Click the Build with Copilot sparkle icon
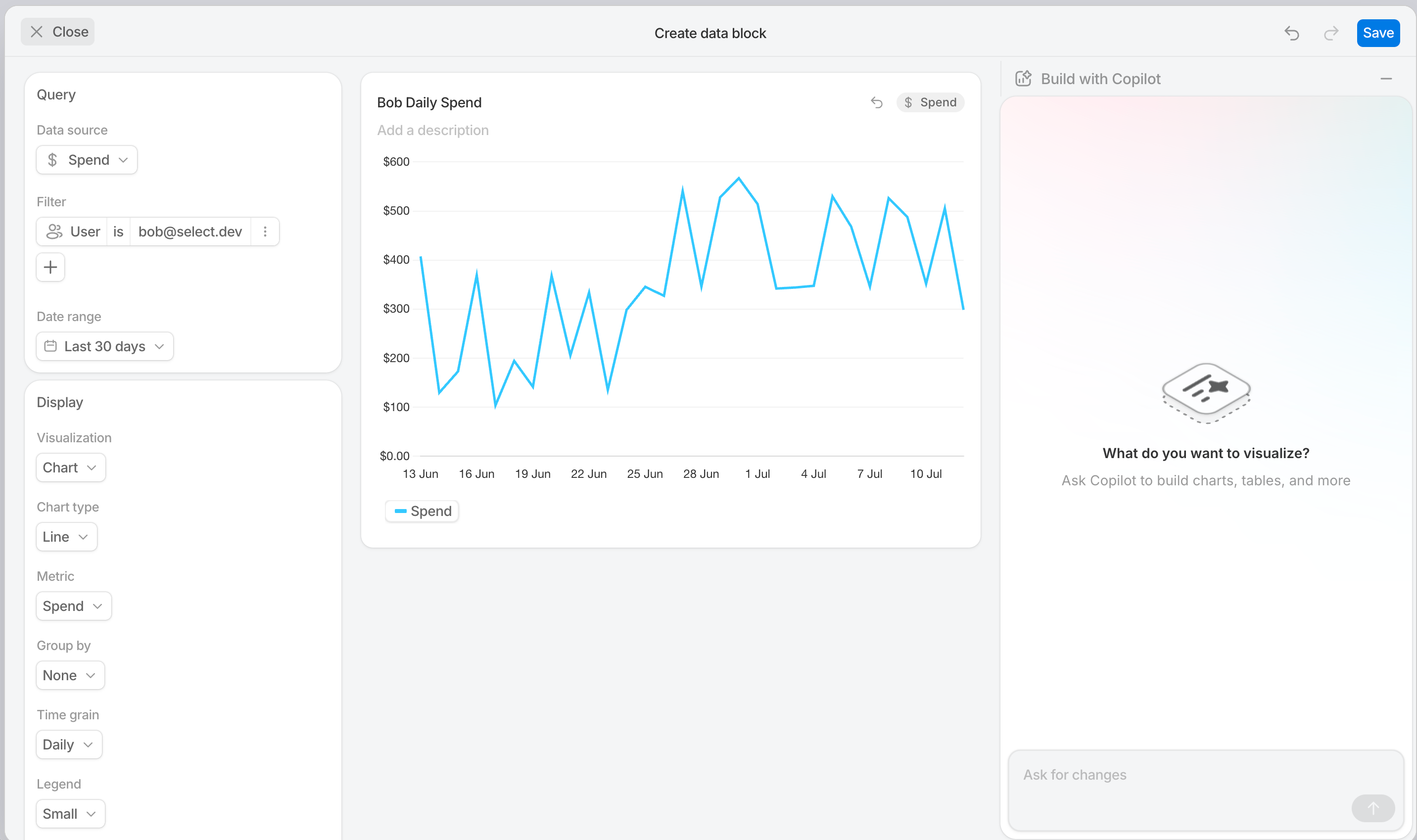The width and height of the screenshot is (1417, 840). 1024,79
